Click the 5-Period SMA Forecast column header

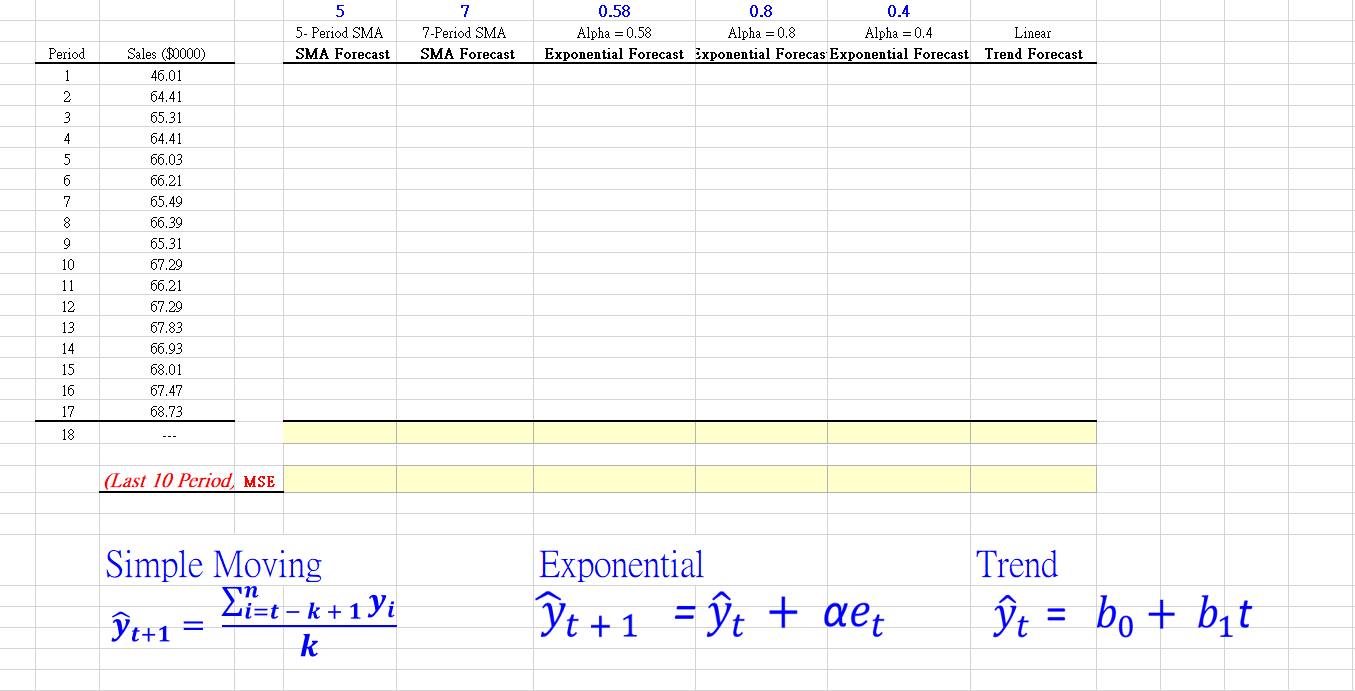[340, 54]
